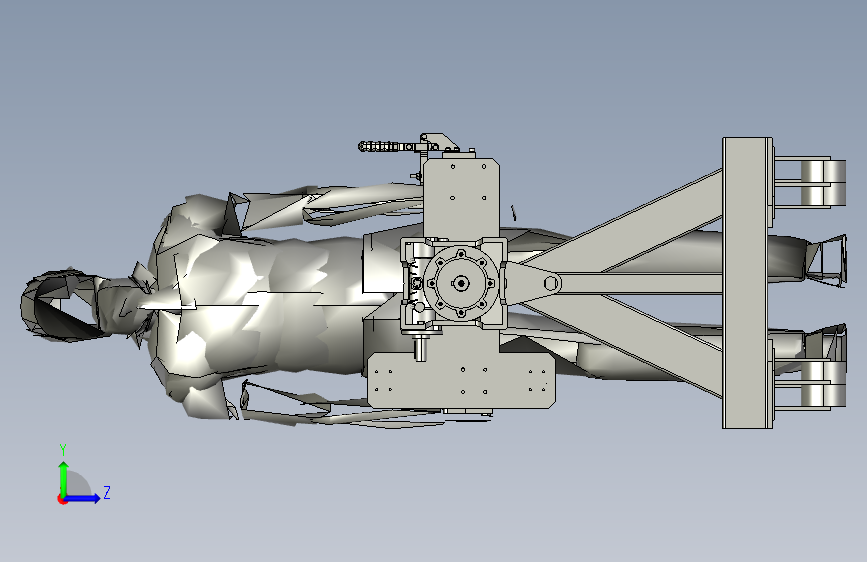Select the 'Z' axis label
The width and height of the screenshot is (867, 562).
tap(107, 492)
